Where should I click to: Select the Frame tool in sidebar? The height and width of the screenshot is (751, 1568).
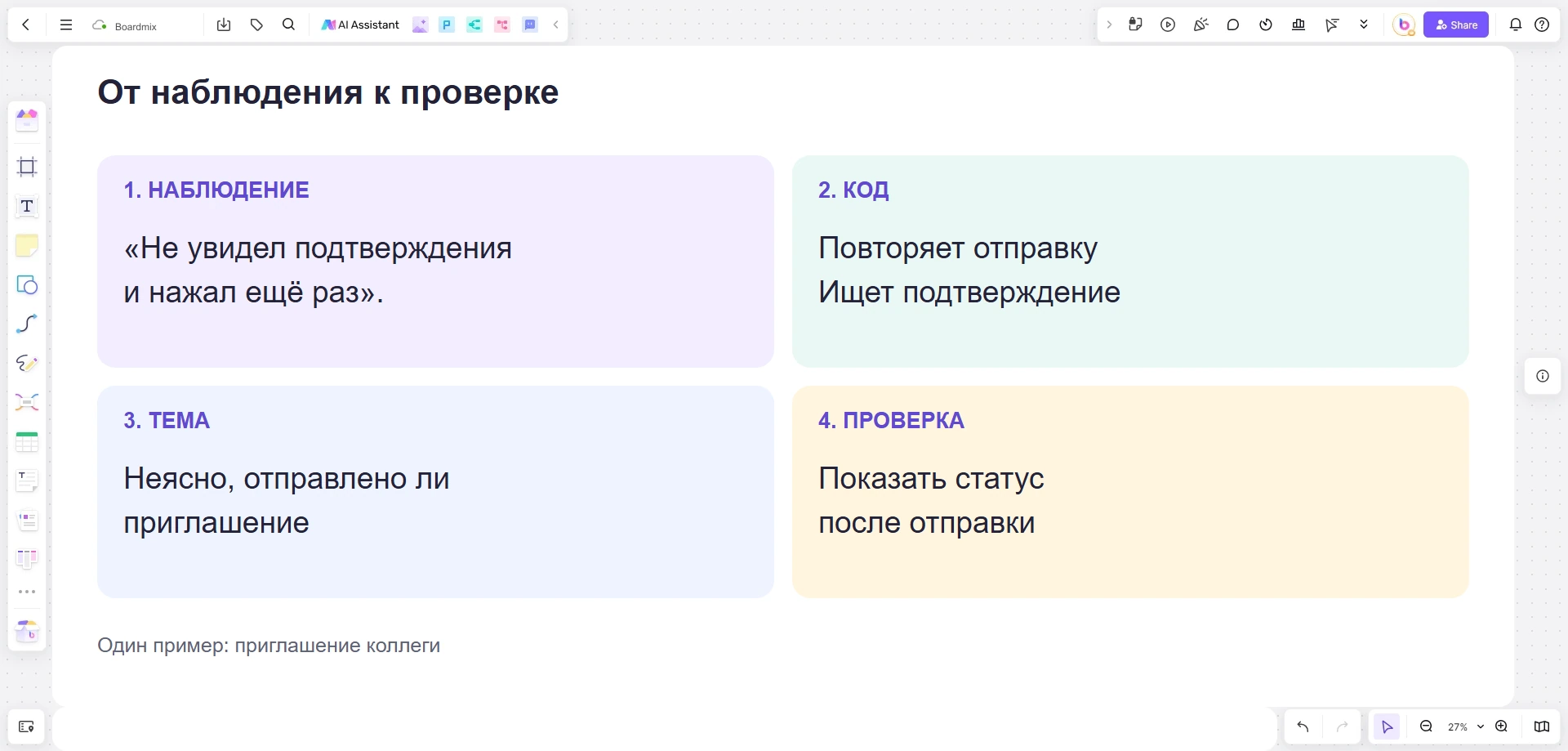click(27, 167)
